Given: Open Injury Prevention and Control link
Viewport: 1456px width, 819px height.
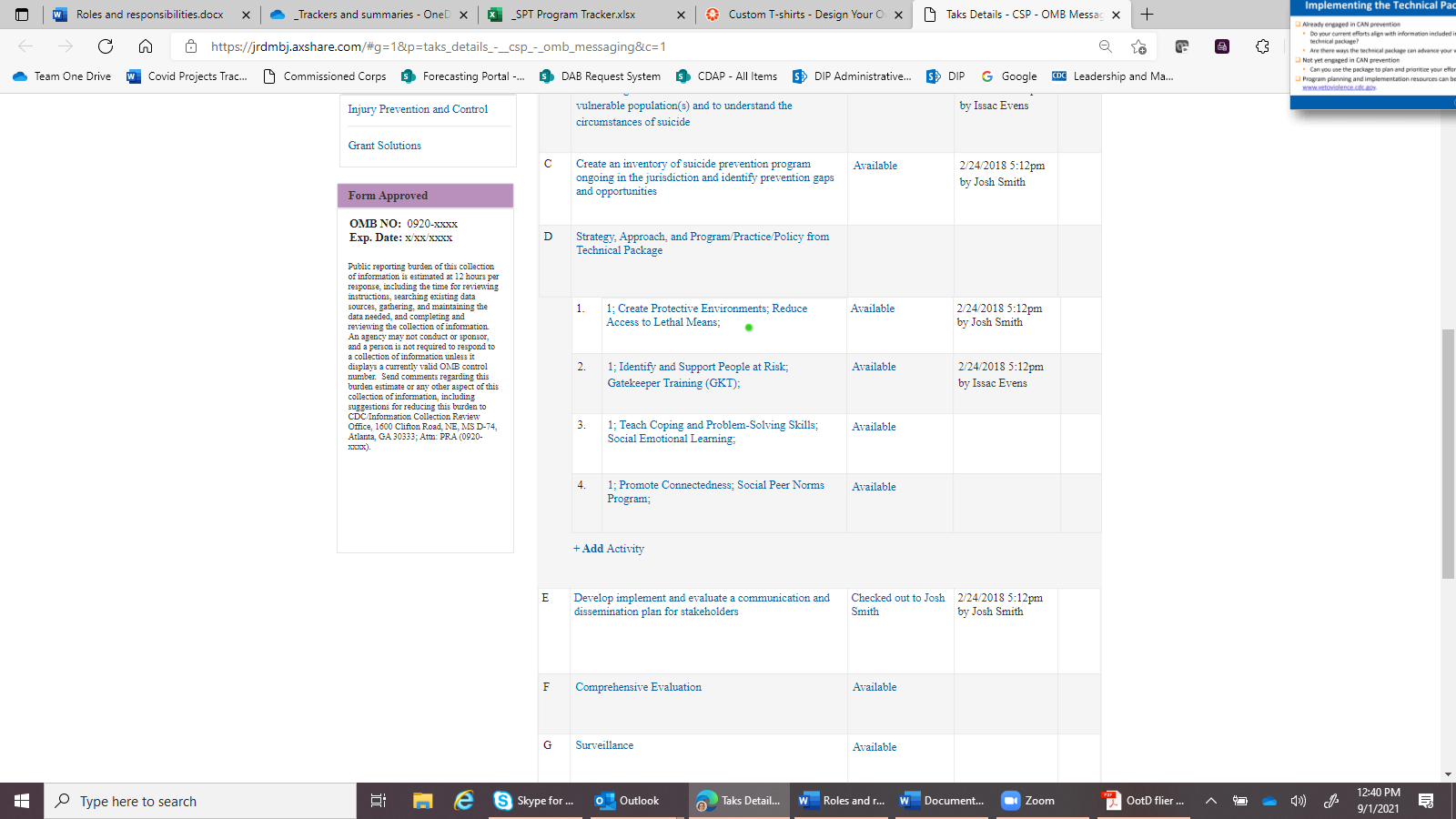Looking at the screenshot, I should 418,109.
